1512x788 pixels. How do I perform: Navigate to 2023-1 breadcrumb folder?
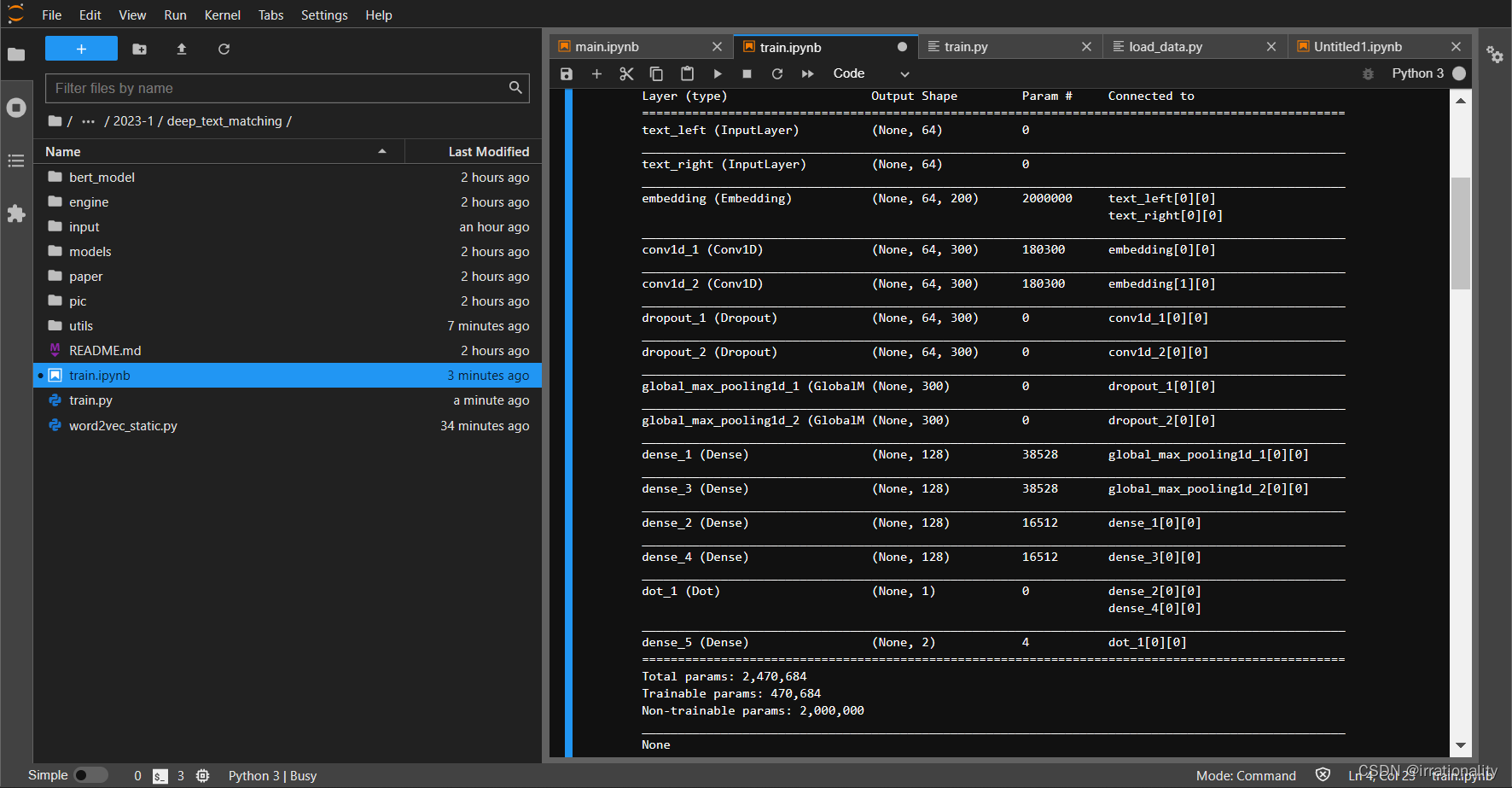pyautogui.click(x=133, y=121)
